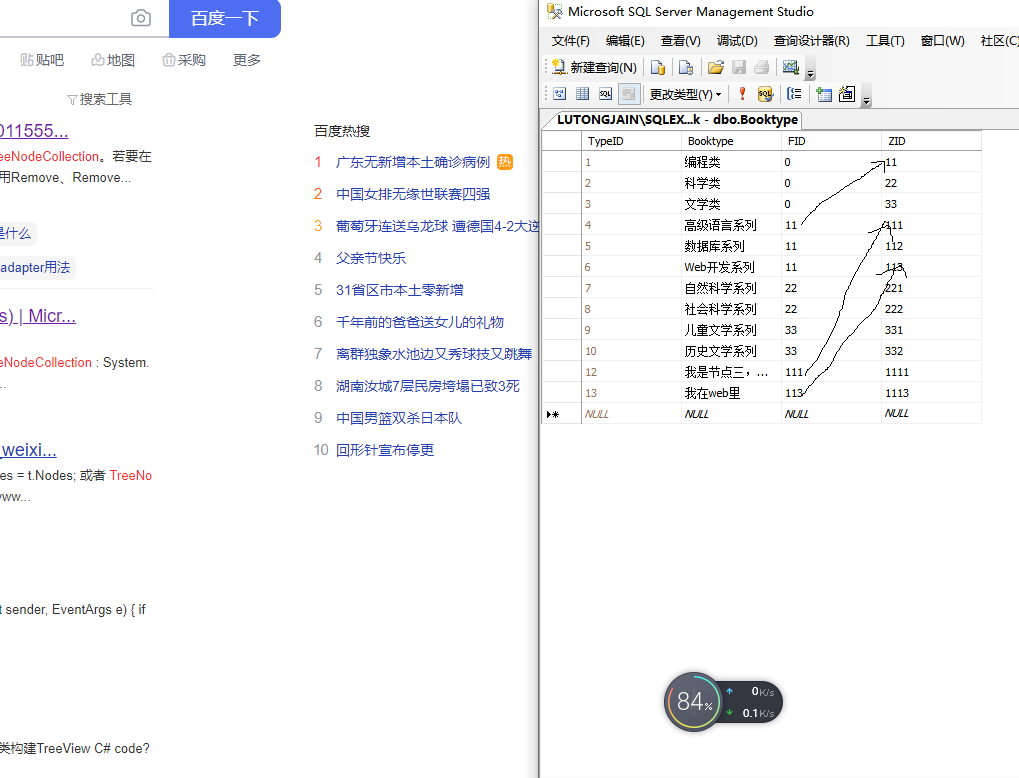Open hot search 中国女排无缘世联赛四强
Screen dimensions: 1019x778
pos(413,194)
